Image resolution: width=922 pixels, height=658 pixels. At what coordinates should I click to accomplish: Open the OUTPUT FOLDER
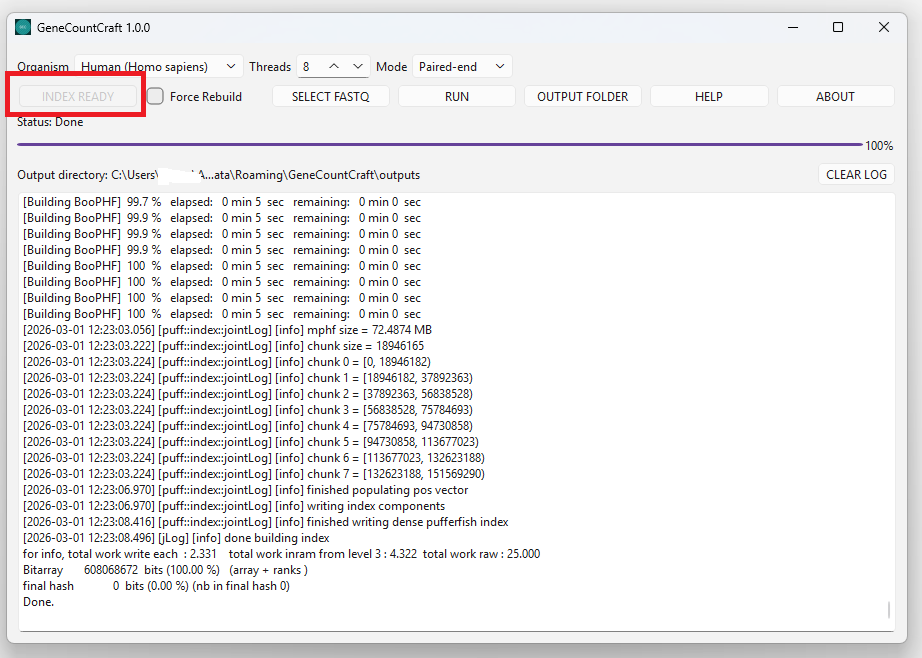click(583, 96)
